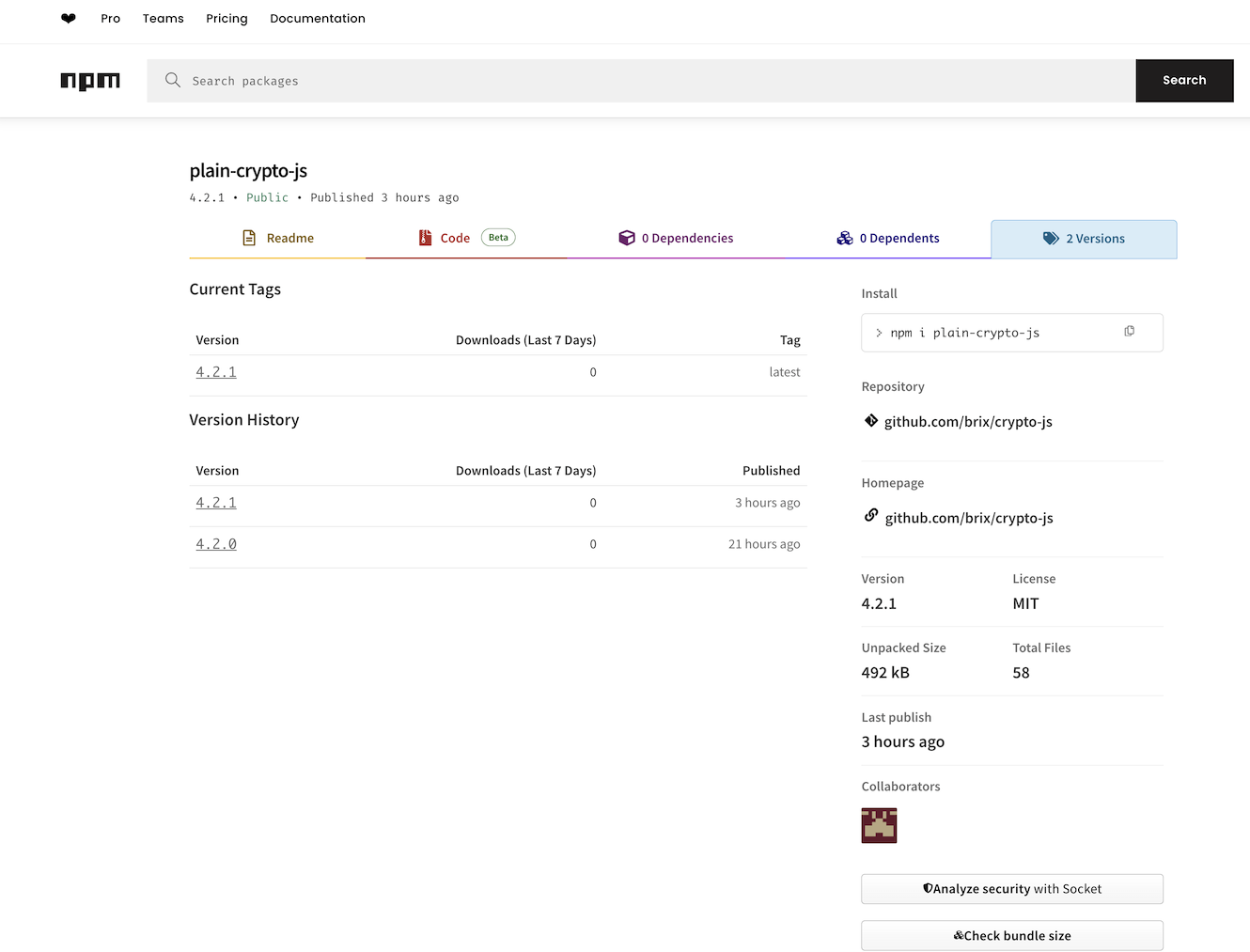Click "3 hours ago" under Last publish
Viewport: 1250px width, 952px height.
(x=903, y=741)
